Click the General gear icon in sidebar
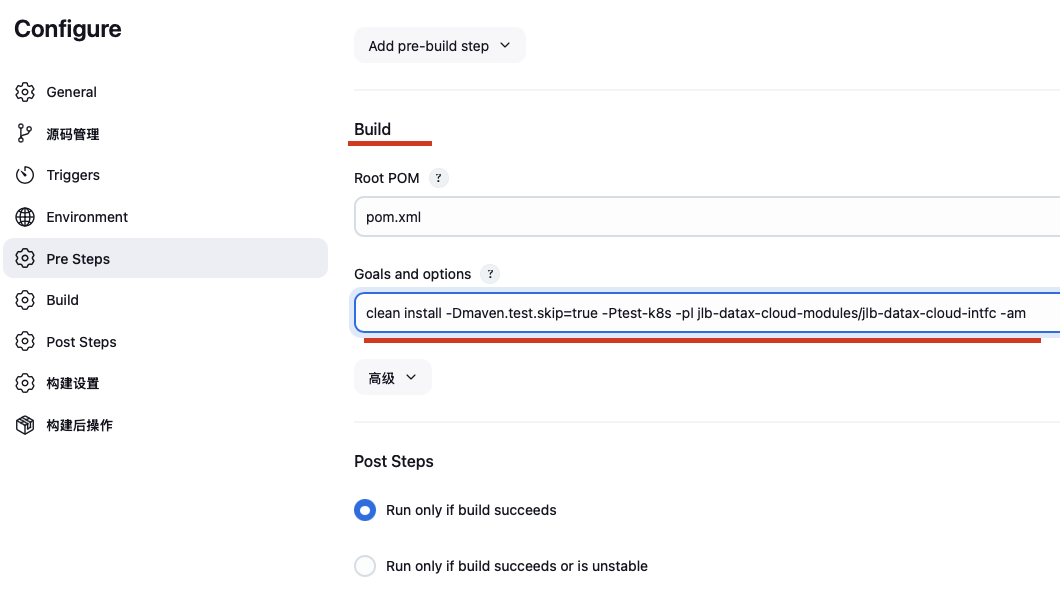 (25, 92)
